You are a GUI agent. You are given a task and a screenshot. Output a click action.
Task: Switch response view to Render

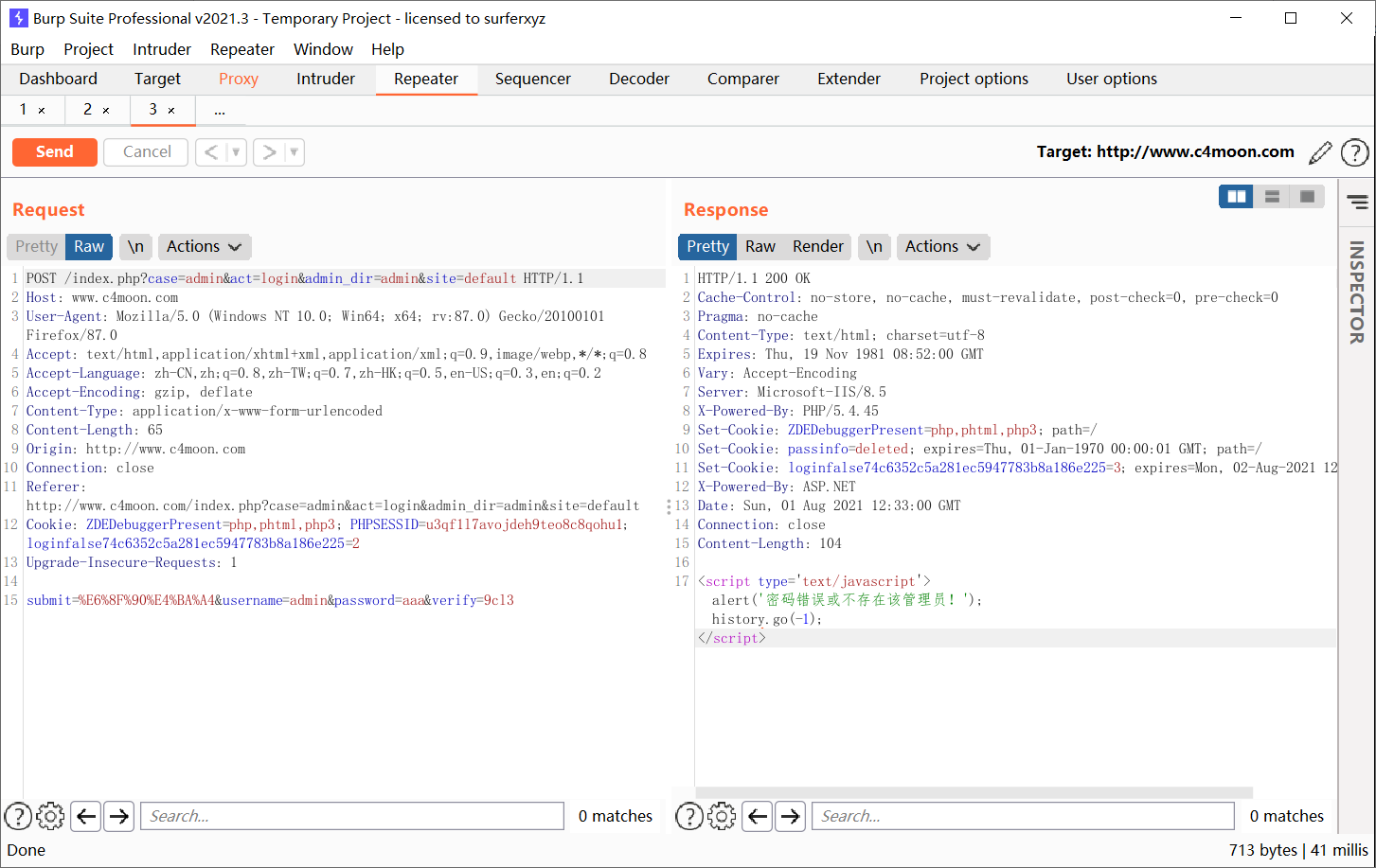point(818,247)
